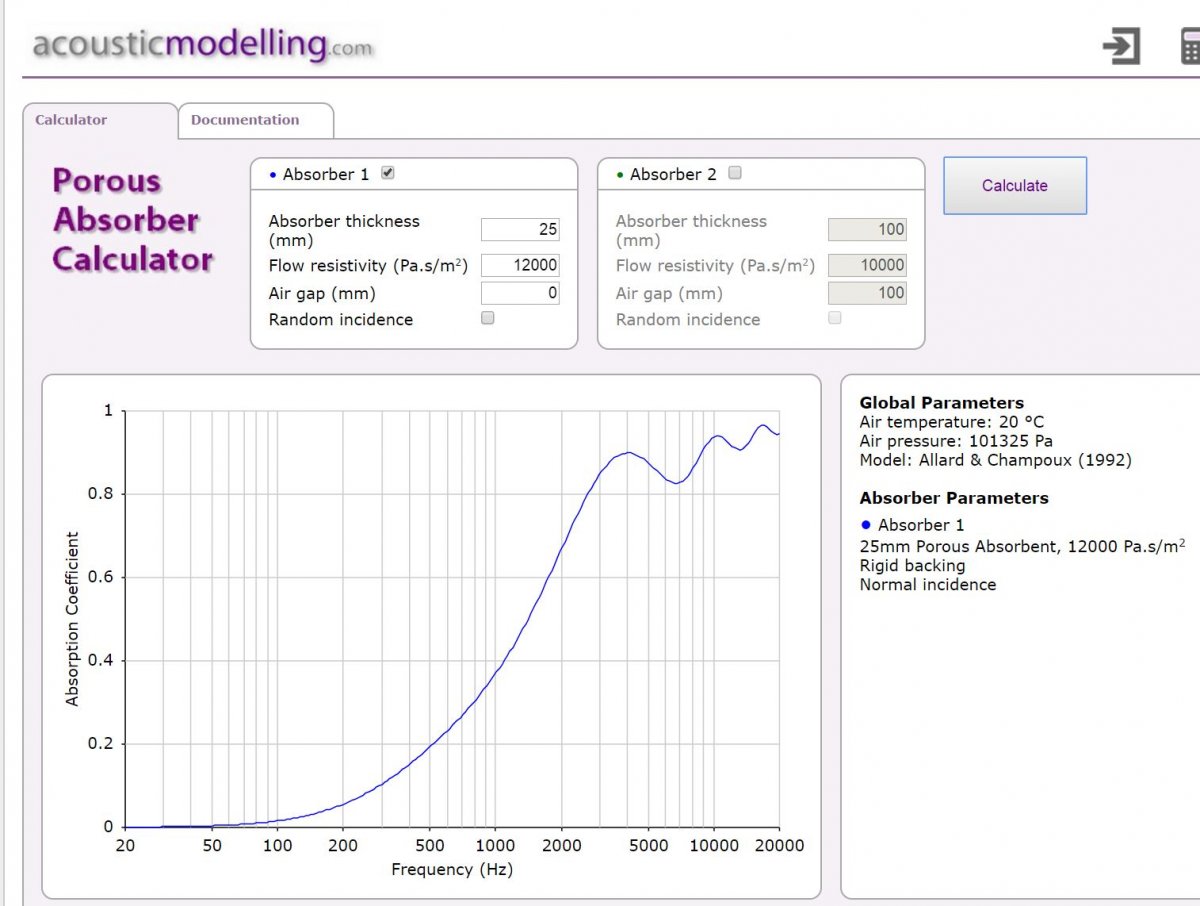Click the login arrow icon
1200x906 pixels.
[1121, 46]
